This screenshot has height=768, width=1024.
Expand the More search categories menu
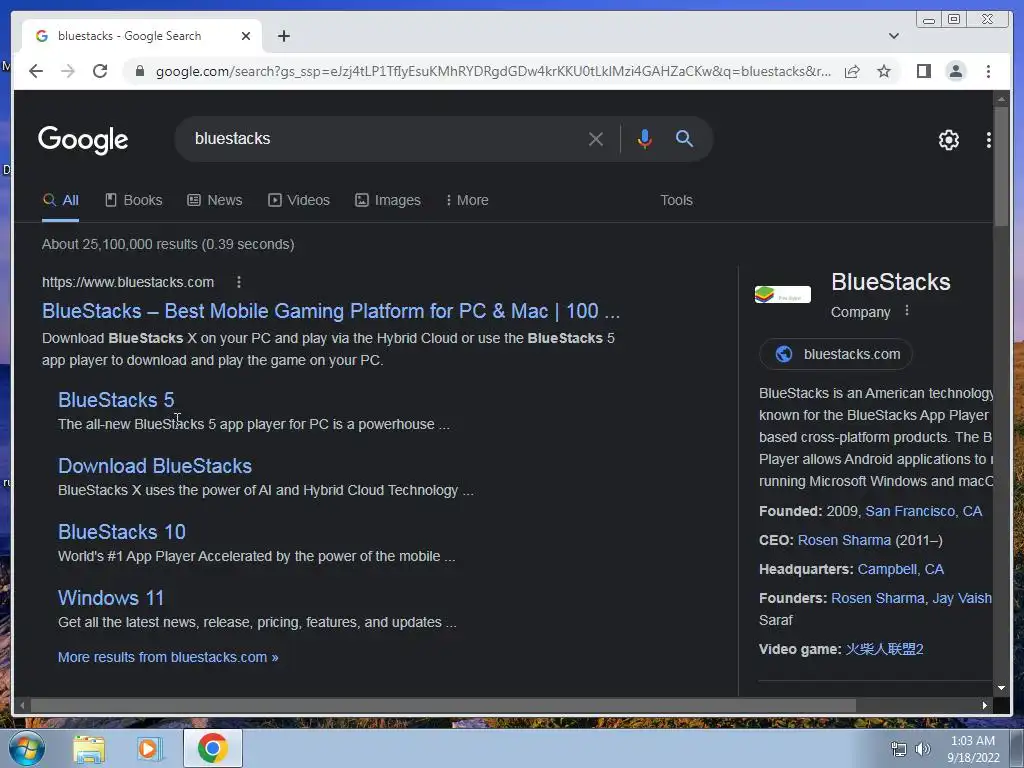[467, 200]
